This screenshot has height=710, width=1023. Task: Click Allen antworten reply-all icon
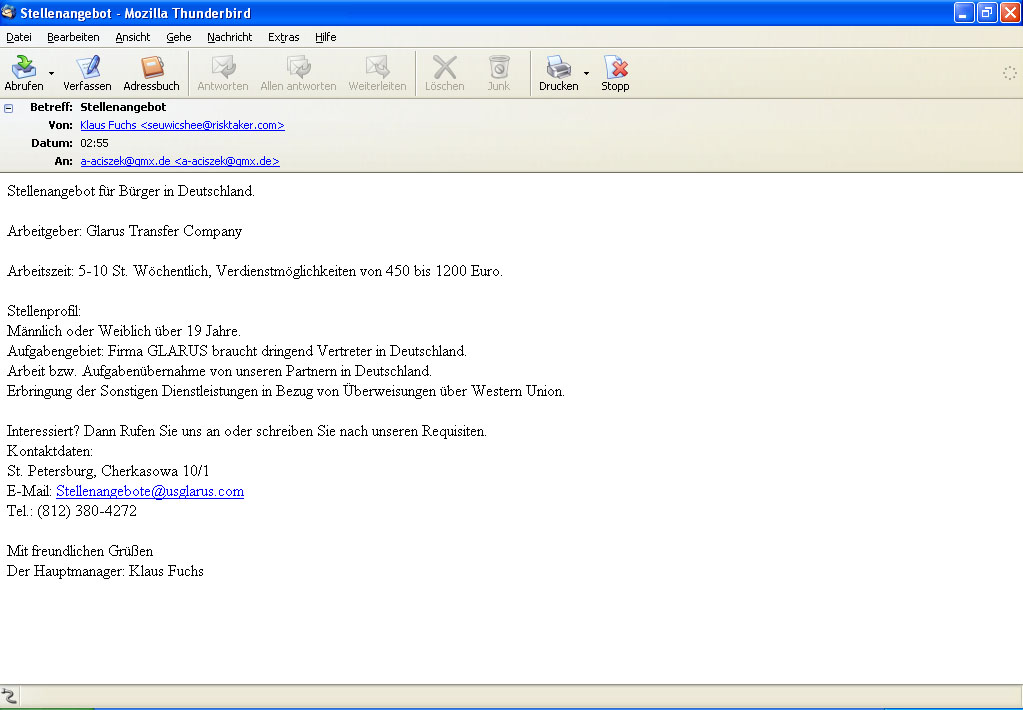[299, 67]
